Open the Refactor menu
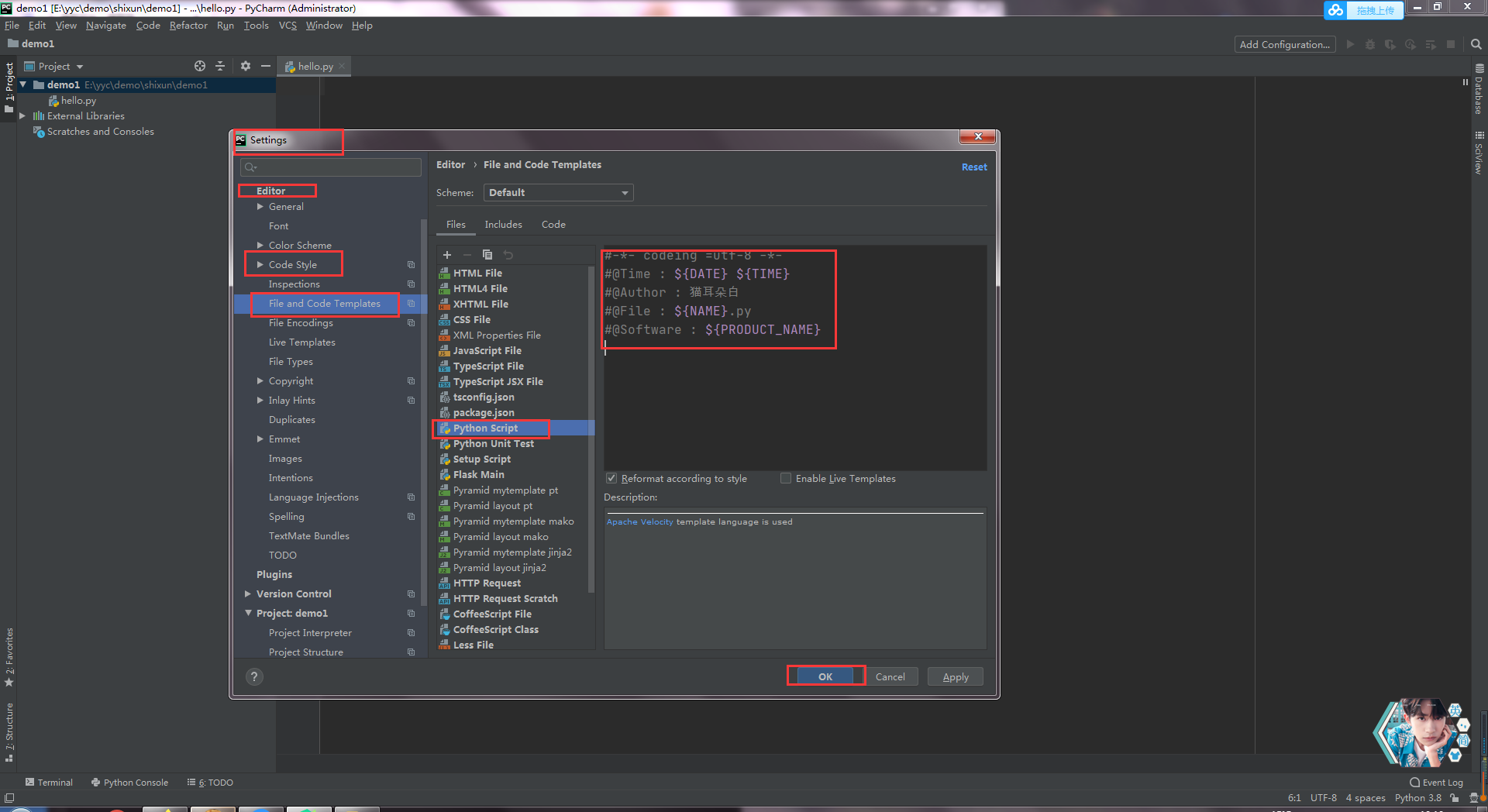The image size is (1488, 812). coord(188,26)
